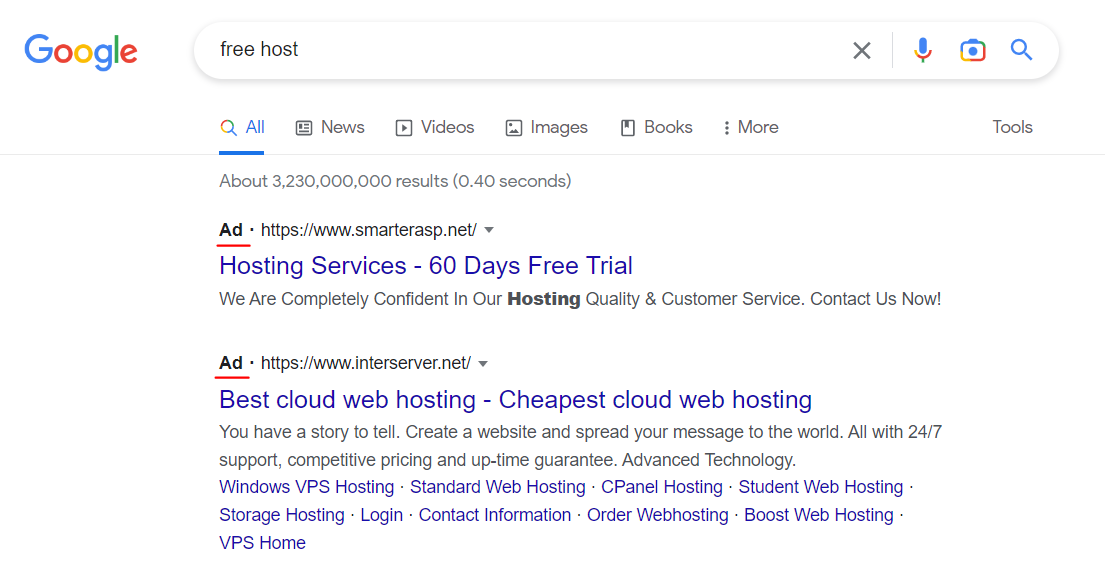Open 'Best cloud web hosting' ad link
1105x570 pixels.
pos(515,399)
